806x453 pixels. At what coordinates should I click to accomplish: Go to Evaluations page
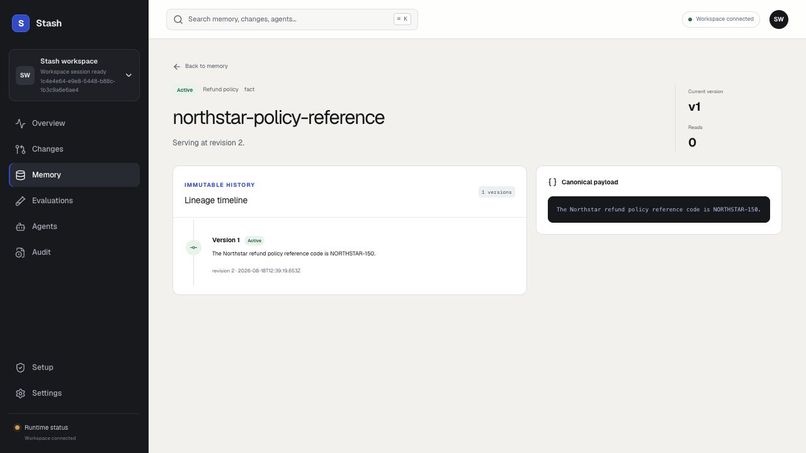tap(74, 201)
